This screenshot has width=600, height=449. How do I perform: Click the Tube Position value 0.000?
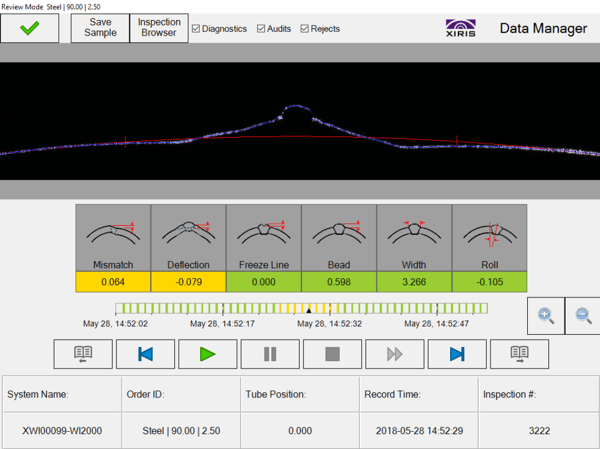(x=300, y=431)
